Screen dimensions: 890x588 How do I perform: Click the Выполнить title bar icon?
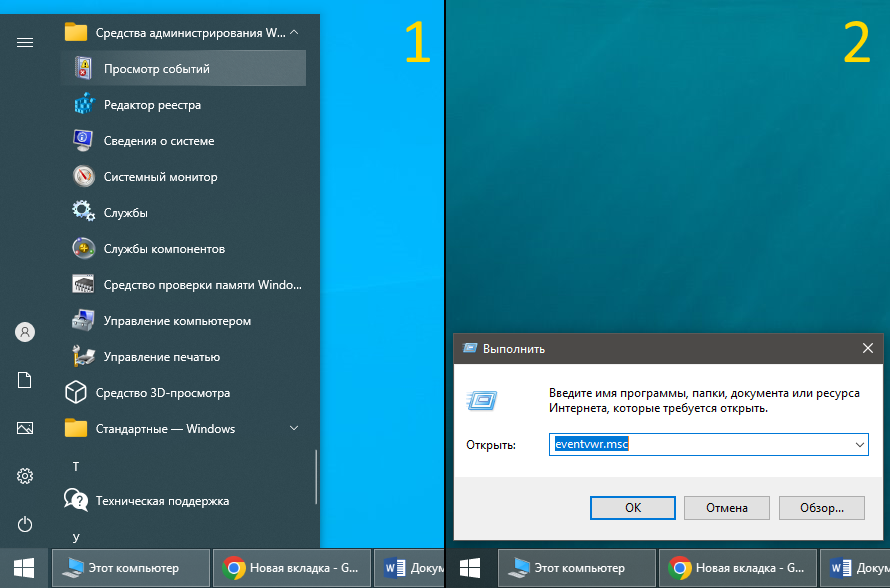click(470, 348)
